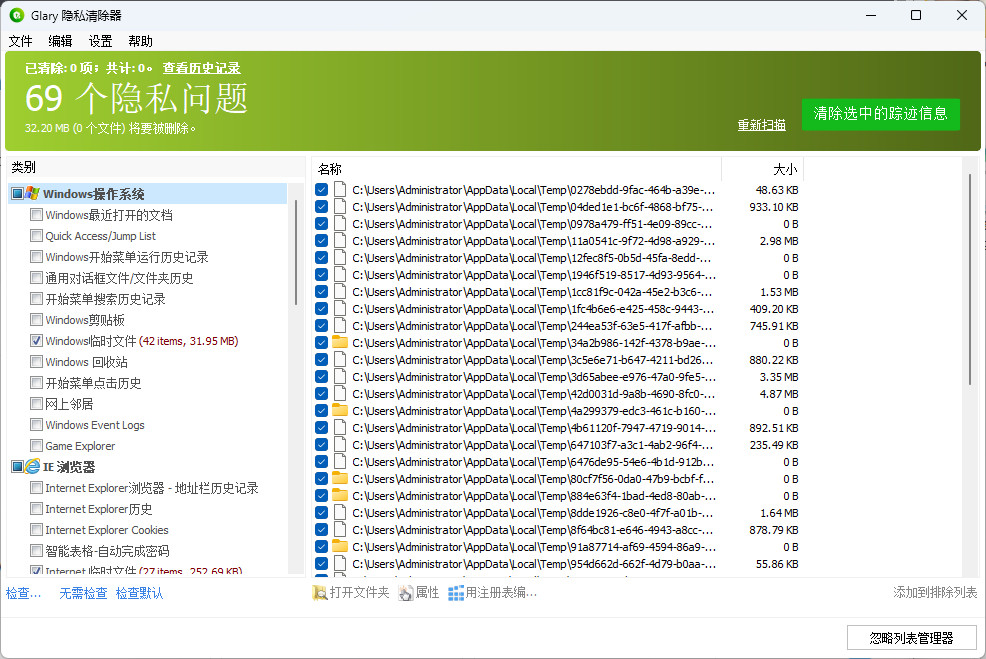Viewport: 986px width, 659px height.
Task: Click the file list vertical scrollbar
Action: tap(970, 279)
